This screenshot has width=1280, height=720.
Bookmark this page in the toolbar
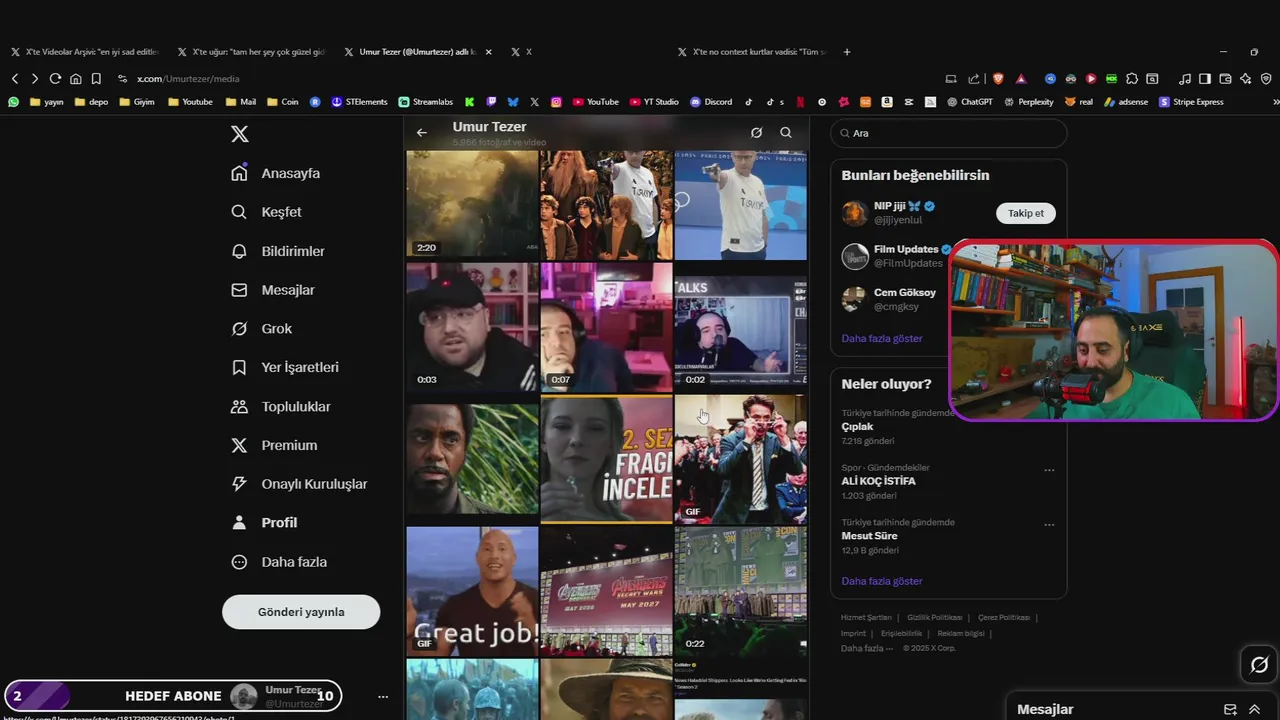pyautogui.click(x=96, y=78)
